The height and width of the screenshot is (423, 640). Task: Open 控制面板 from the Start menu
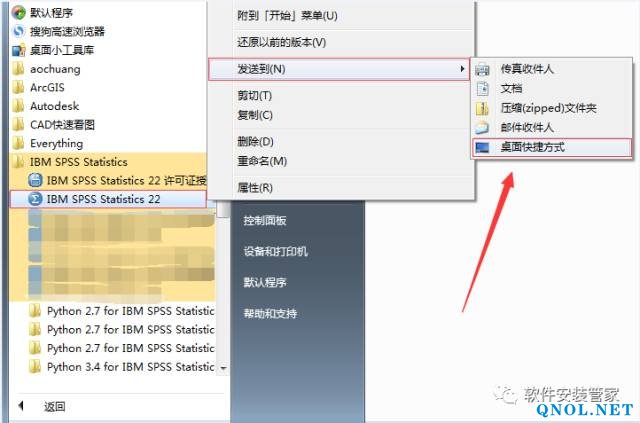click(x=265, y=220)
